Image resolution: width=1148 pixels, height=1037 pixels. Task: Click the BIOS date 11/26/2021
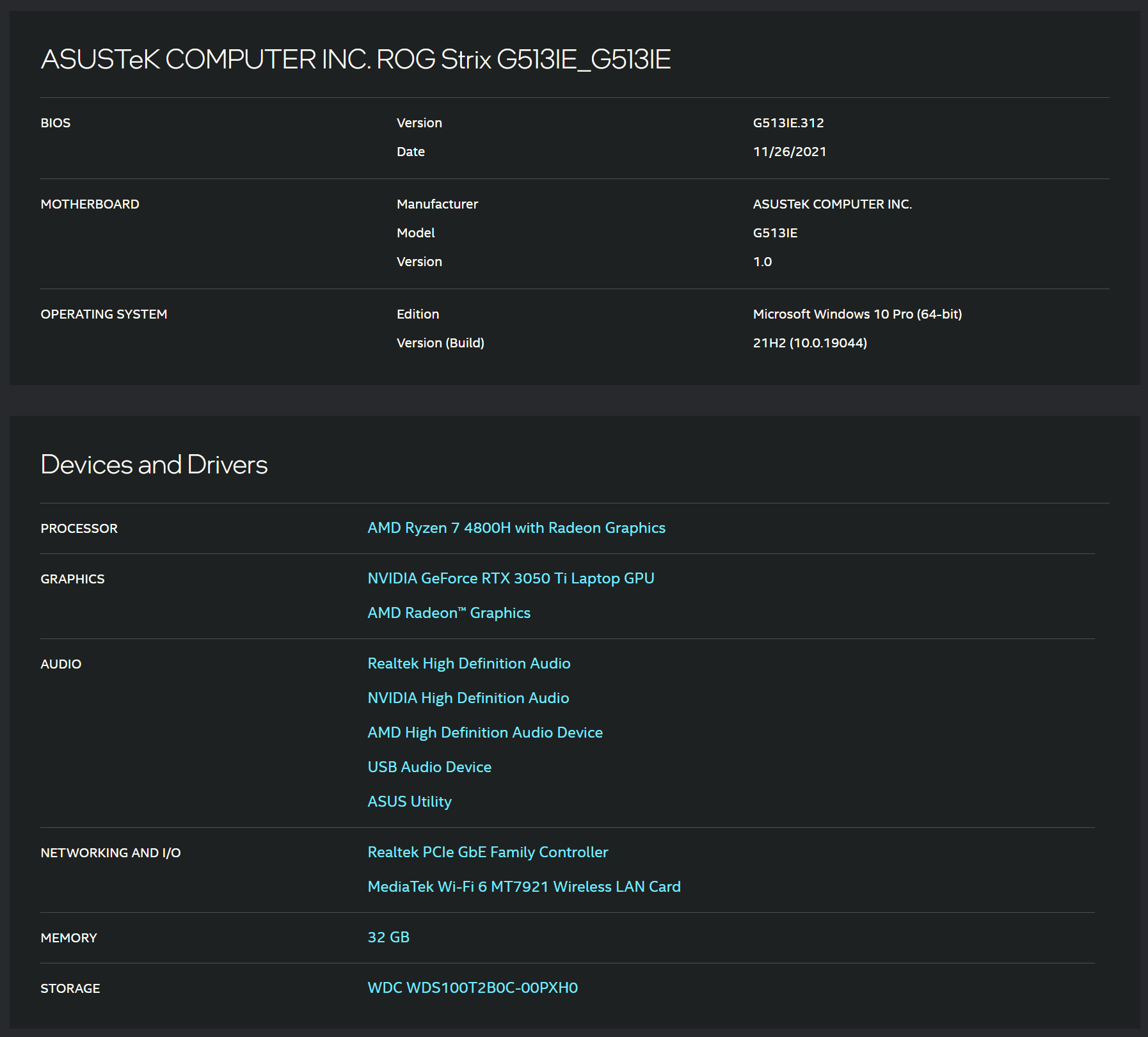pyautogui.click(x=789, y=152)
